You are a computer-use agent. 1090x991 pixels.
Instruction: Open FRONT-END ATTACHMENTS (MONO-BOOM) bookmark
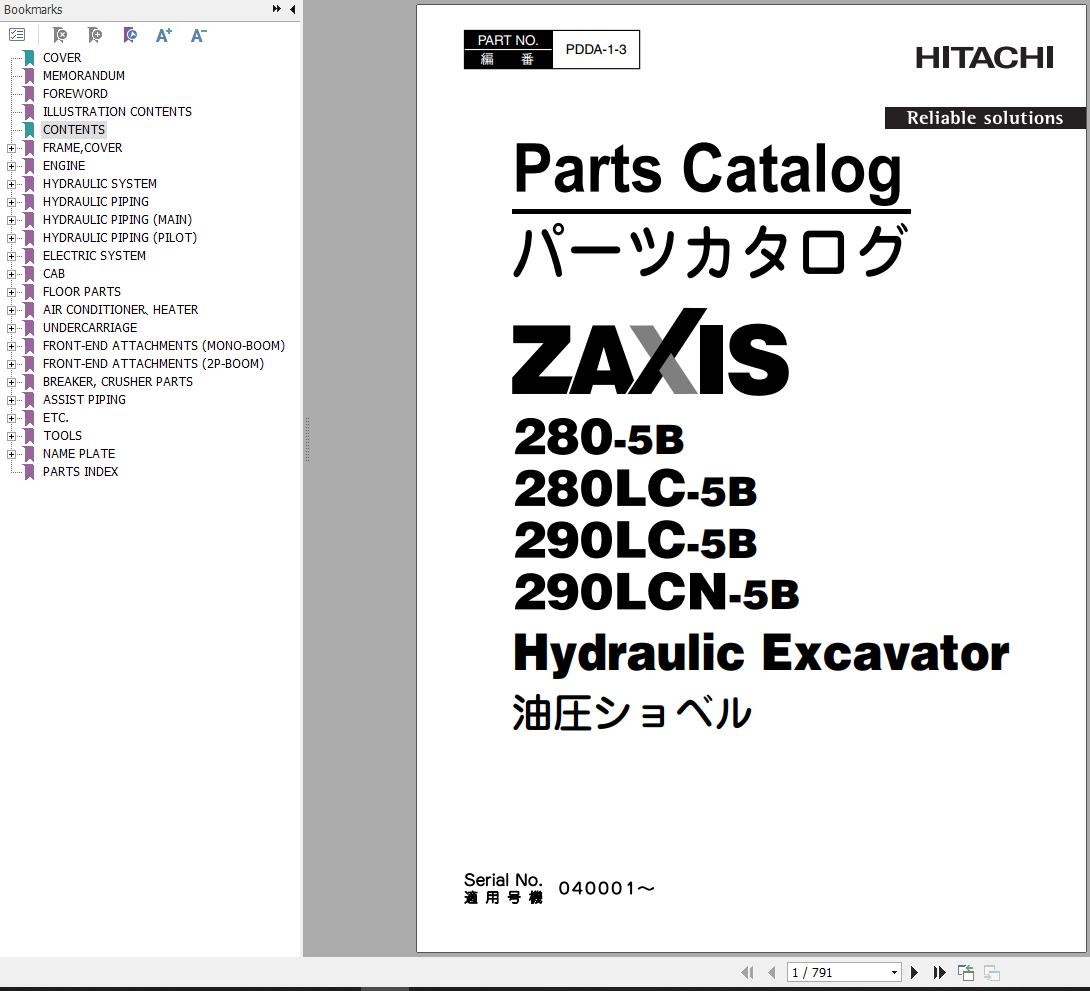click(x=163, y=346)
